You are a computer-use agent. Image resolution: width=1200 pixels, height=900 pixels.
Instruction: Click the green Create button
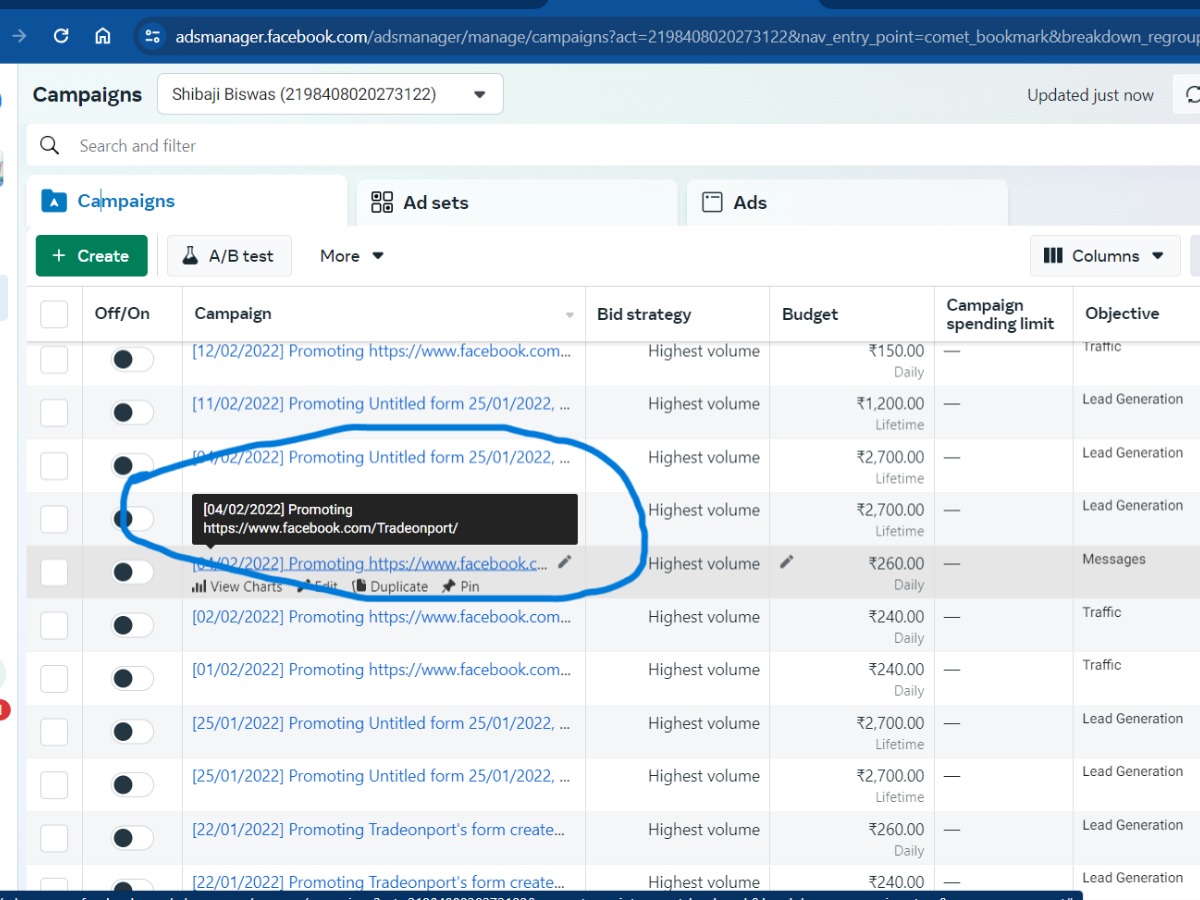[91, 256]
